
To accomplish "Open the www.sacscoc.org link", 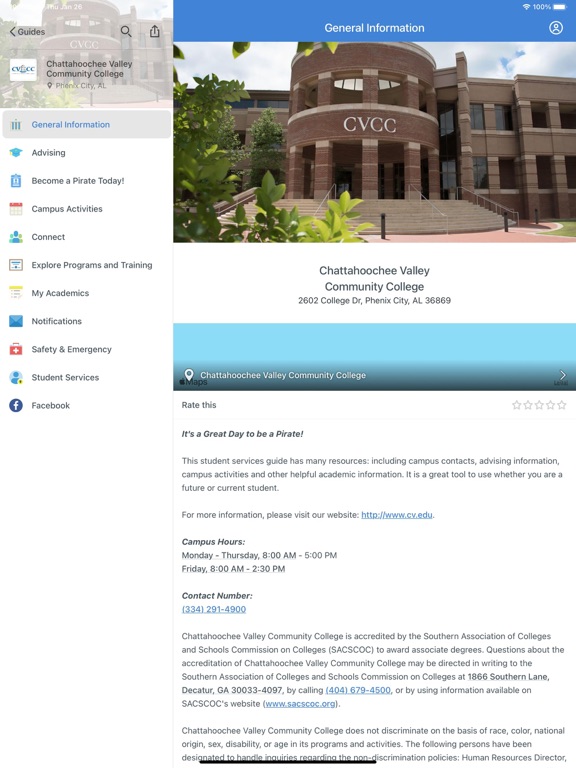I will (x=300, y=703).
